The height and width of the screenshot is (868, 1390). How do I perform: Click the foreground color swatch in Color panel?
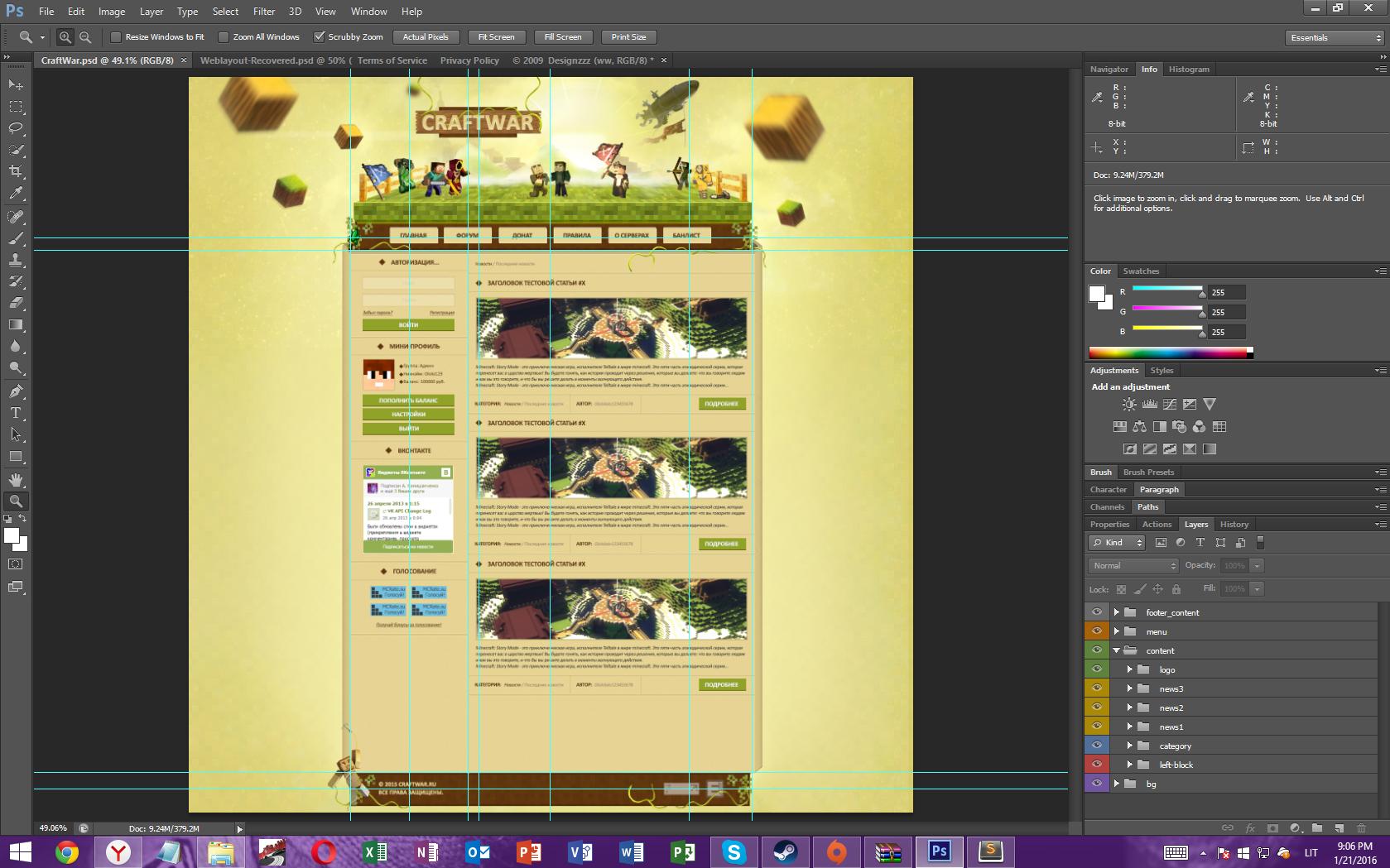pyautogui.click(x=1097, y=294)
